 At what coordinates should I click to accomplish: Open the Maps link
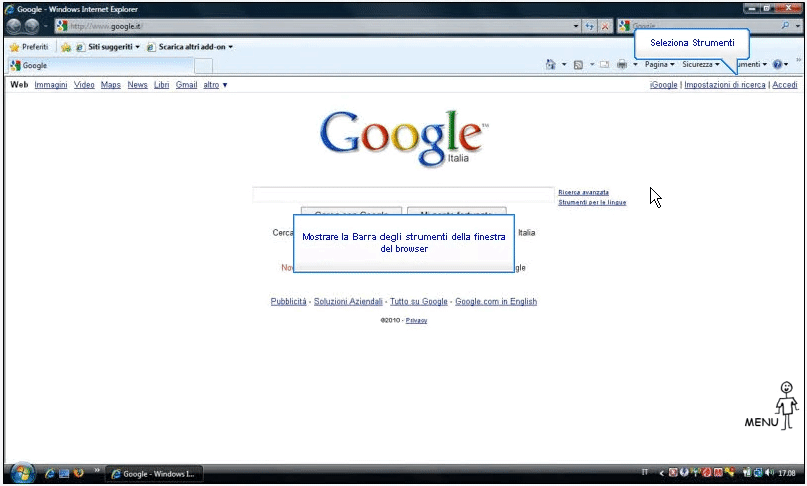111,84
